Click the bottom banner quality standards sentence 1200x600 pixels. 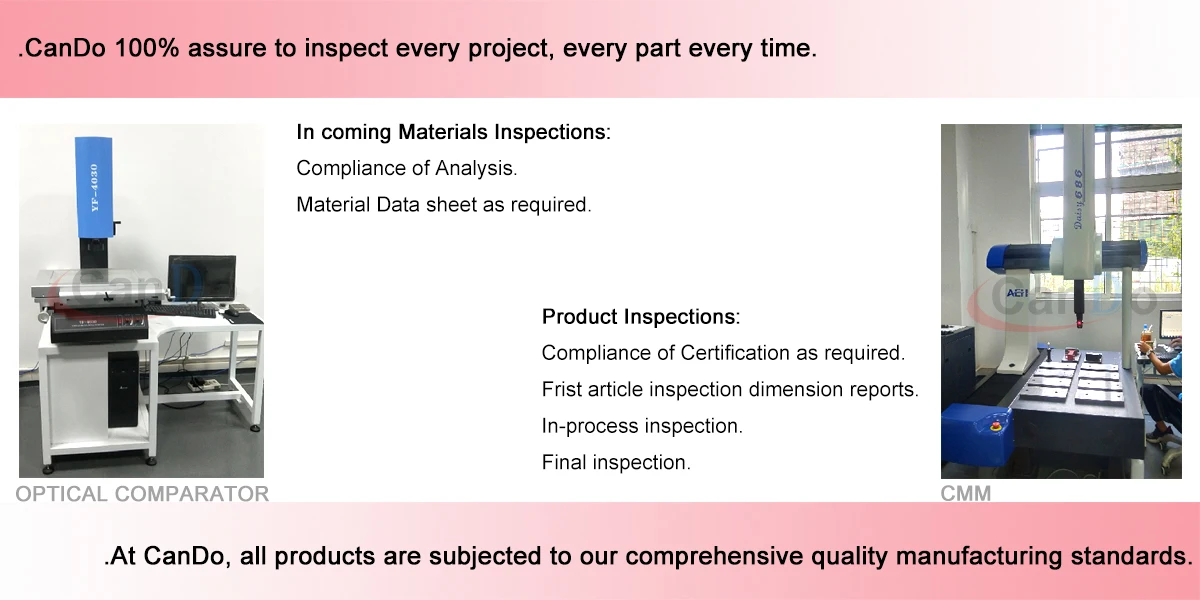point(648,556)
